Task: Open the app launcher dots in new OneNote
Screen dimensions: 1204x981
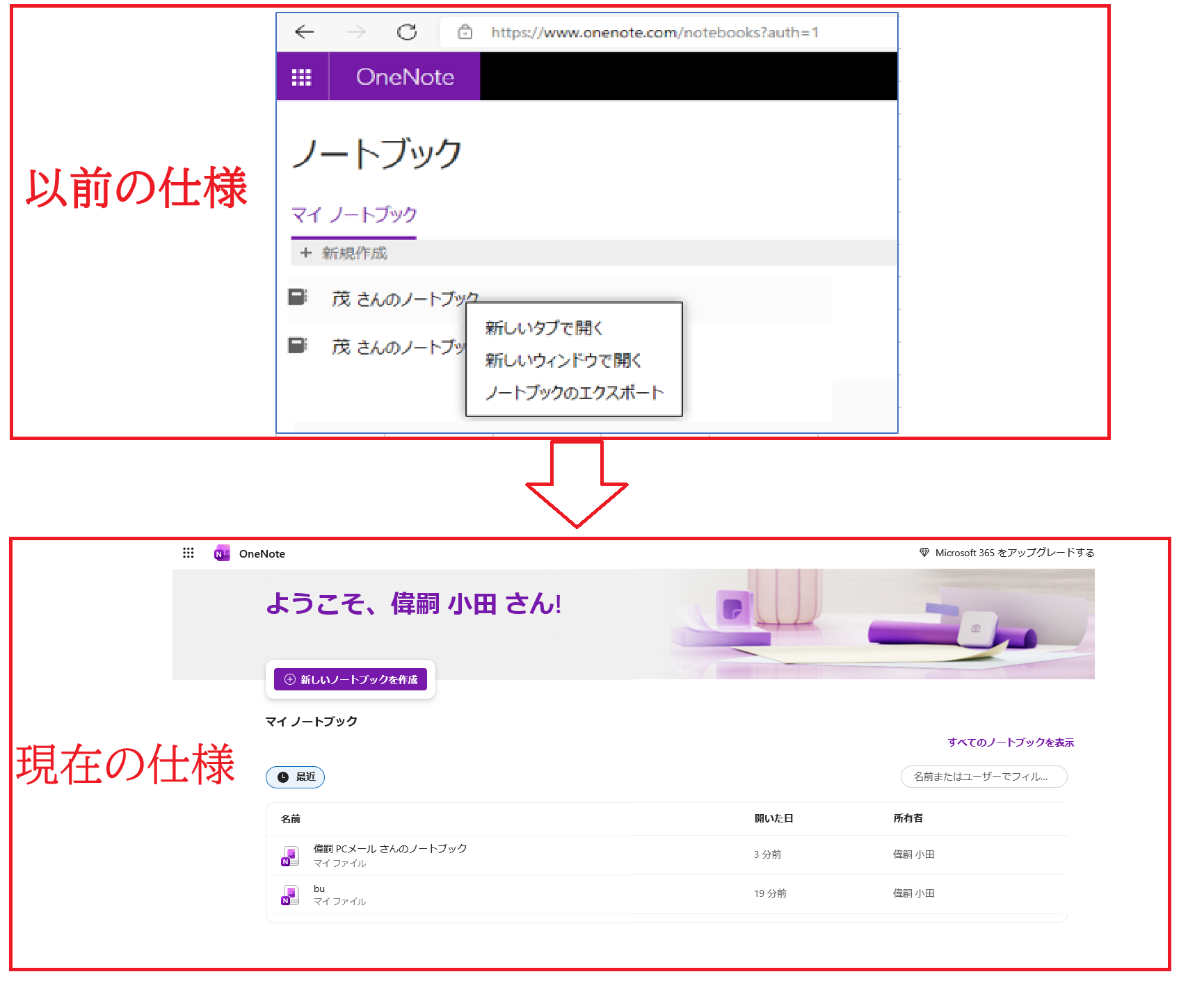Action: (188, 553)
